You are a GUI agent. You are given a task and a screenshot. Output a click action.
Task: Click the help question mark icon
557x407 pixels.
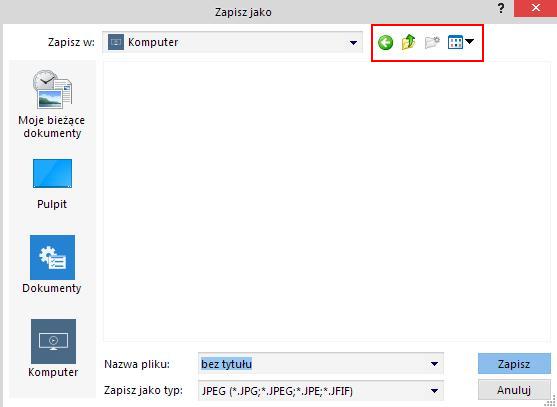coord(501,8)
